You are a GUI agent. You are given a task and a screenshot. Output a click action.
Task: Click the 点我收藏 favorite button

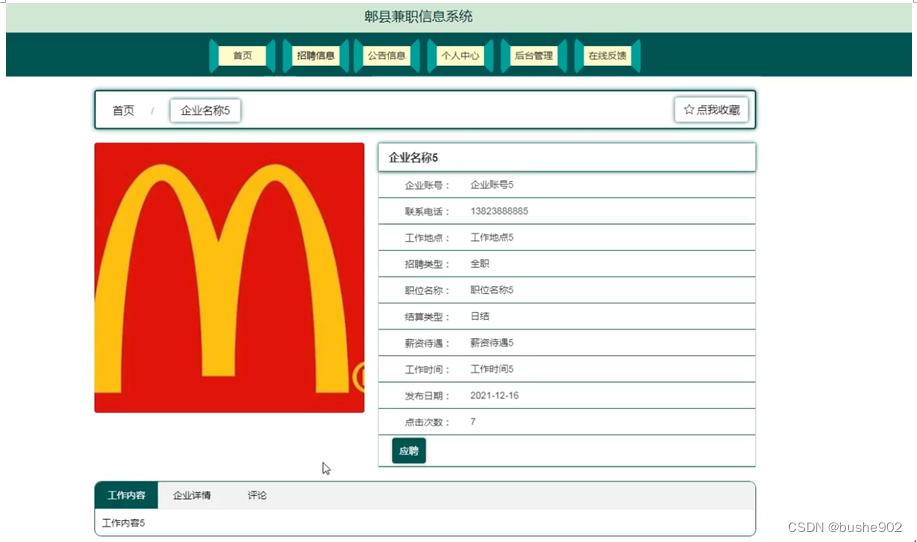[x=711, y=109]
